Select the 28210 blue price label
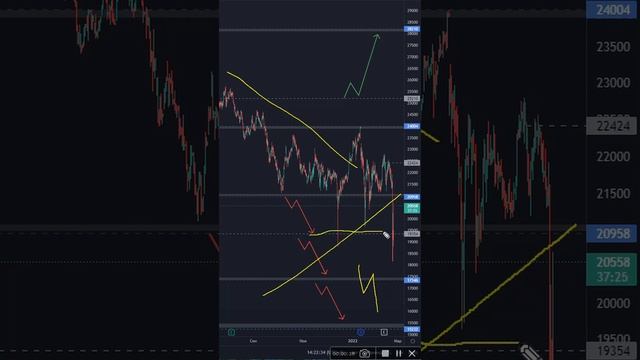This screenshot has width=640, height=360. pos(411,29)
